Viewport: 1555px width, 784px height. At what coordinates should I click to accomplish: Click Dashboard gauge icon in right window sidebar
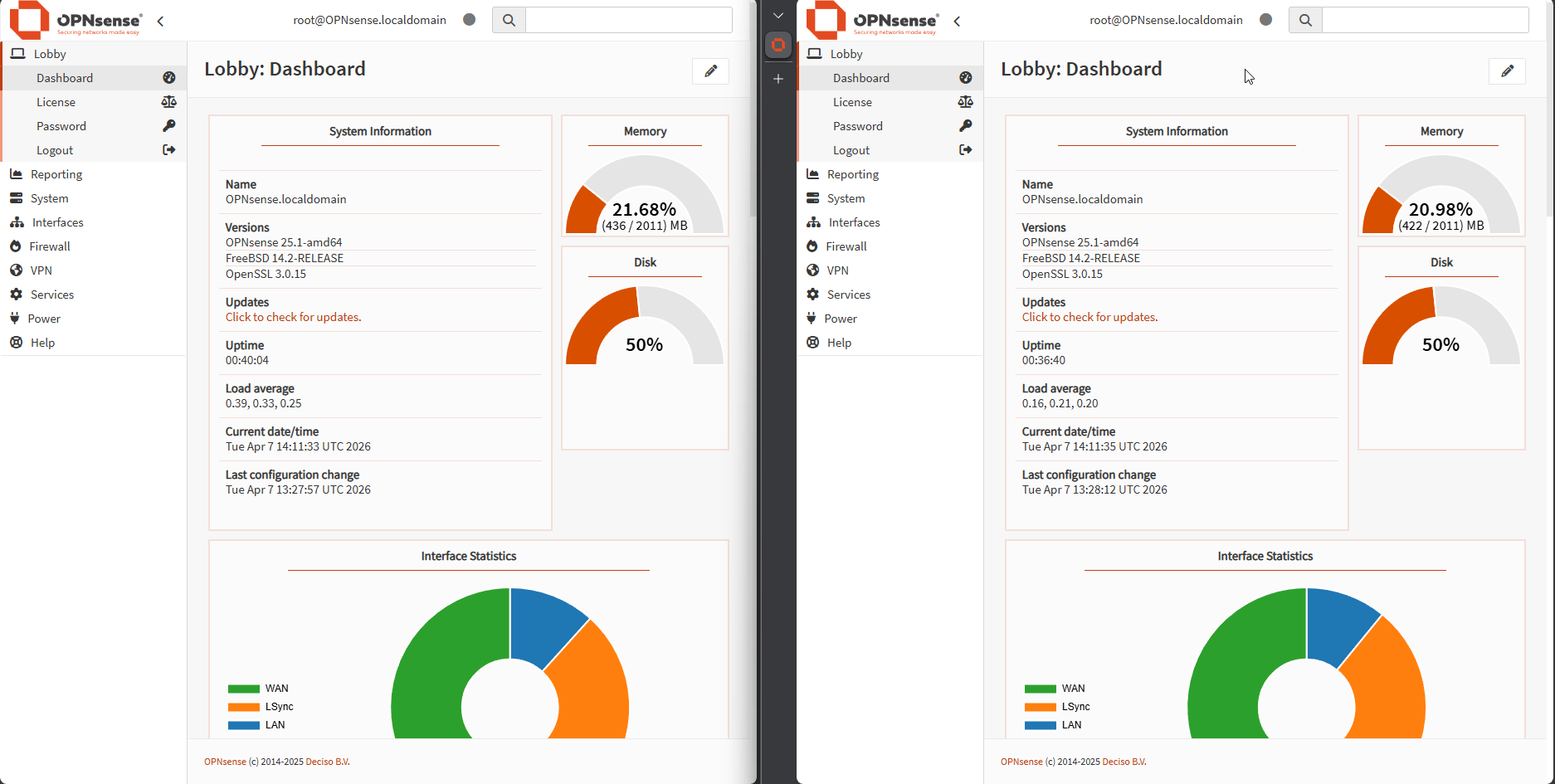point(966,78)
